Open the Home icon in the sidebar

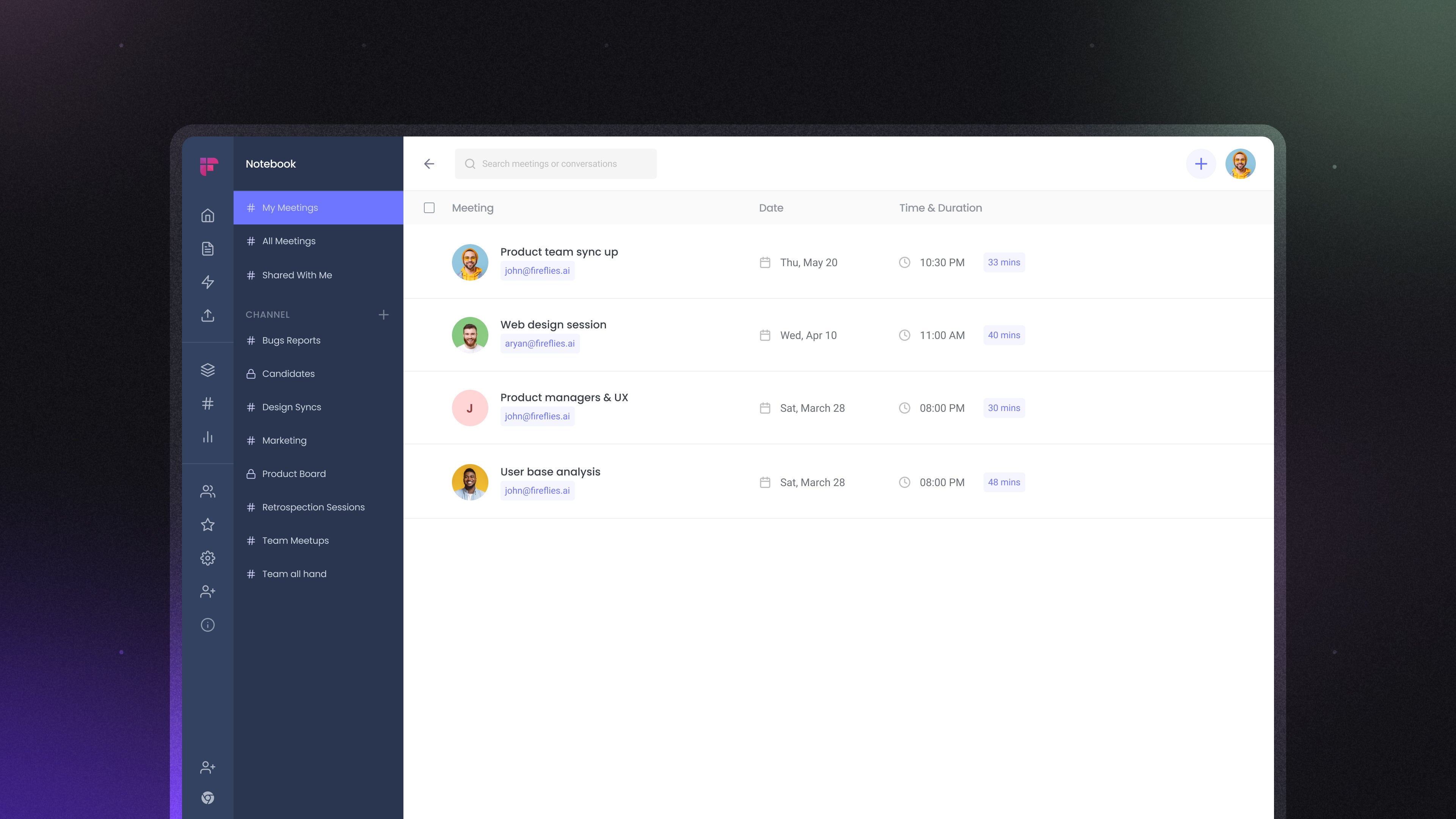(207, 216)
